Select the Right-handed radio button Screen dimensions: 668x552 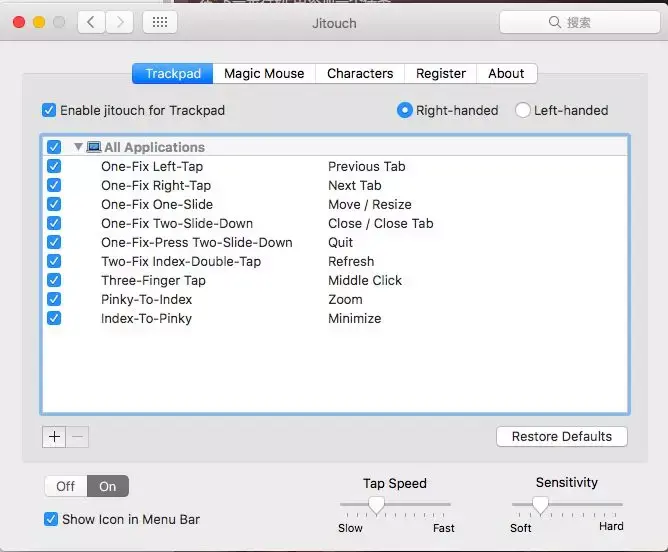pyautogui.click(x=404, y=110)
